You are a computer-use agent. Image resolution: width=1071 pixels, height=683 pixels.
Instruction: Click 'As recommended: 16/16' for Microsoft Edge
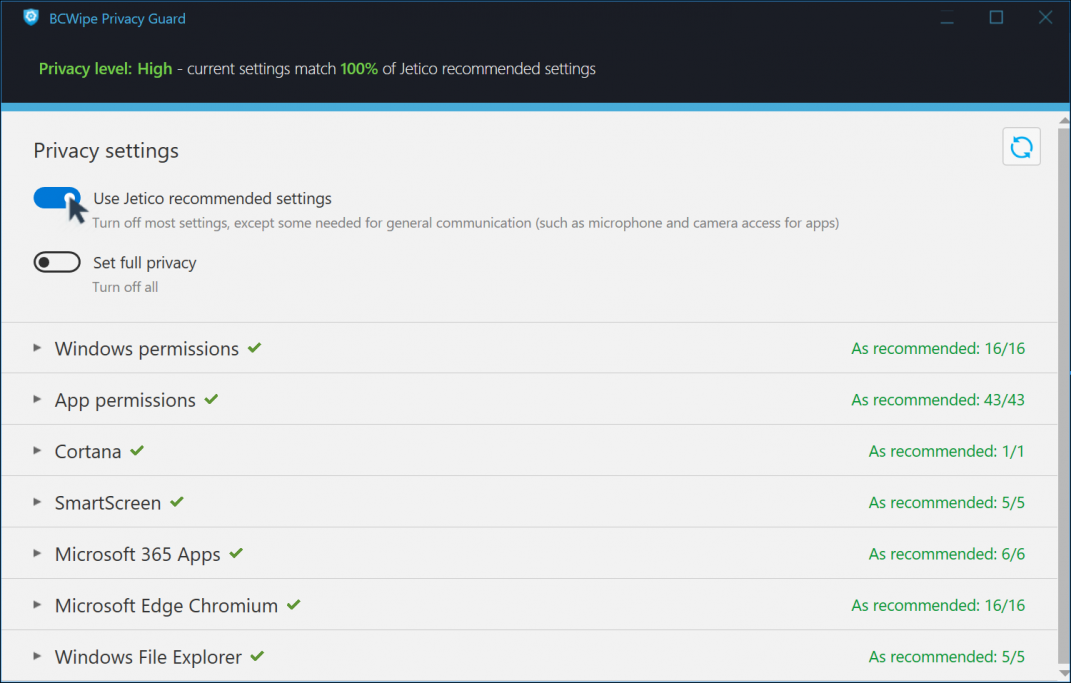937,606
